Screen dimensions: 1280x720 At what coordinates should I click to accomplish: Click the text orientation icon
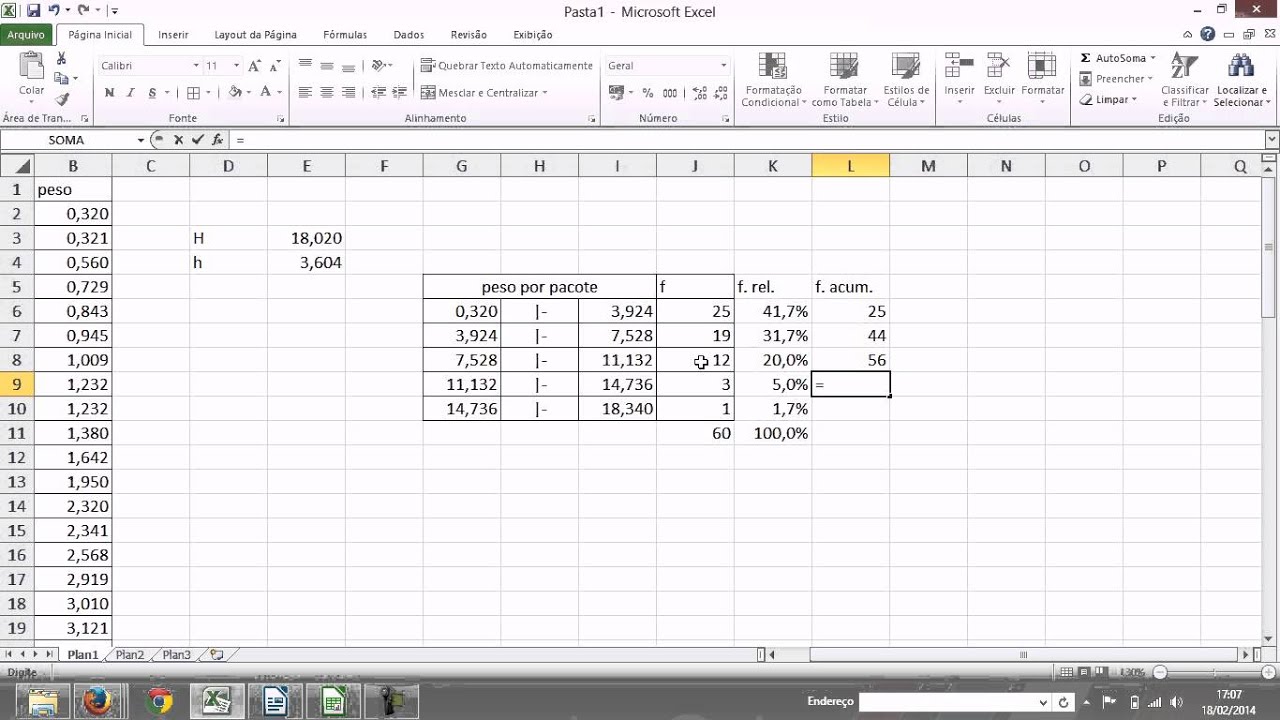coord(379,65)
